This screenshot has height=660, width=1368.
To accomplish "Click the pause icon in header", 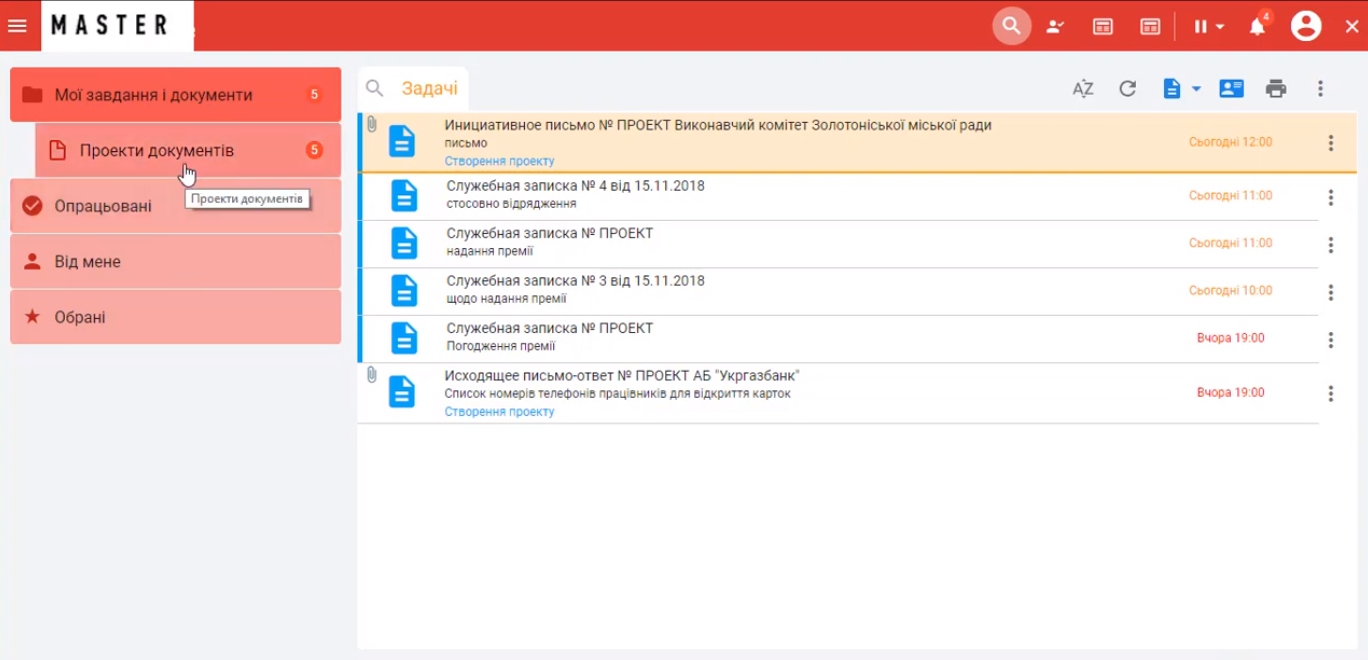I will pos(1200,27).
